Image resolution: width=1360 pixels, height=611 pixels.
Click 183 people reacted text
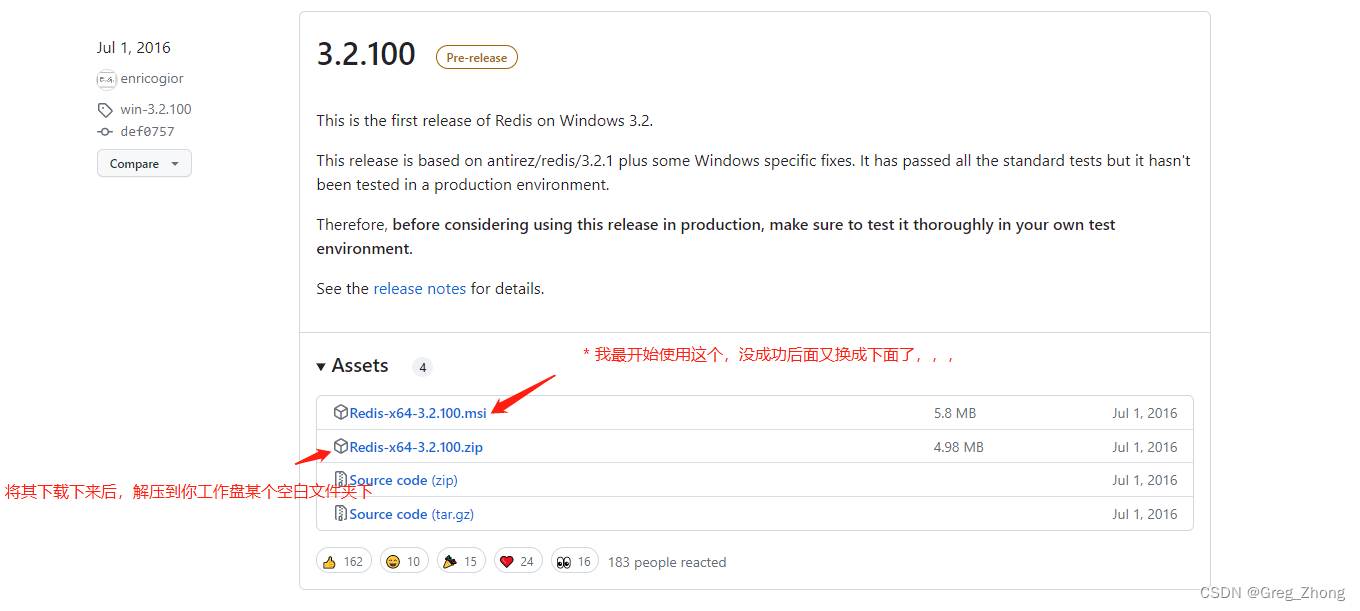[x=667, y=562]
